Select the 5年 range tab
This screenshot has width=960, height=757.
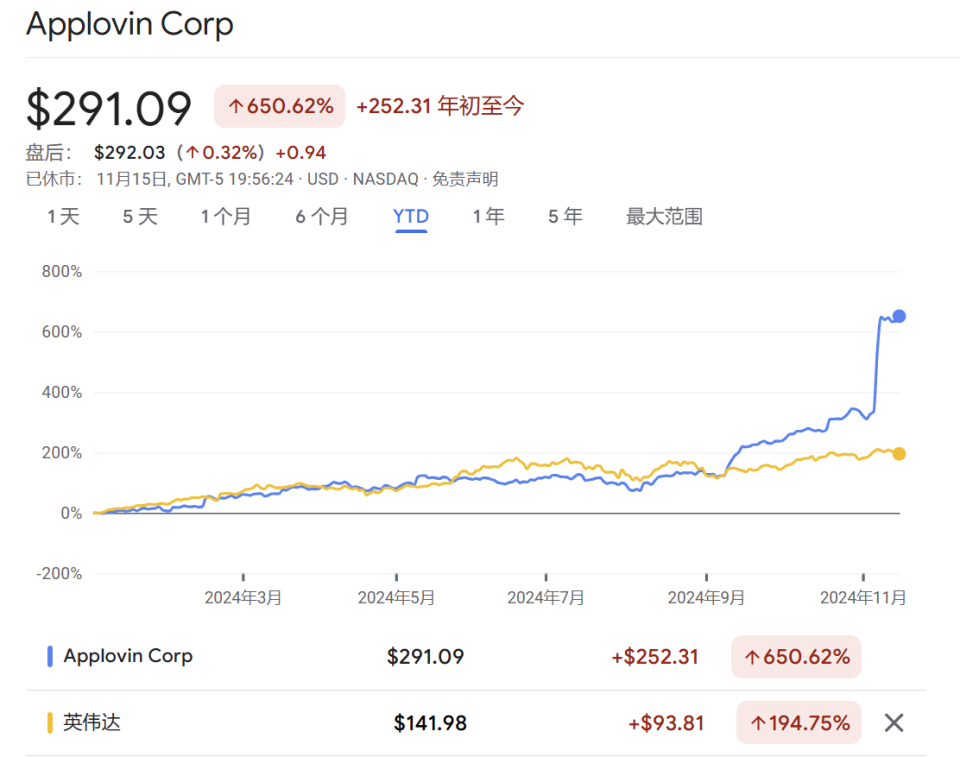[x=565, y=216]
